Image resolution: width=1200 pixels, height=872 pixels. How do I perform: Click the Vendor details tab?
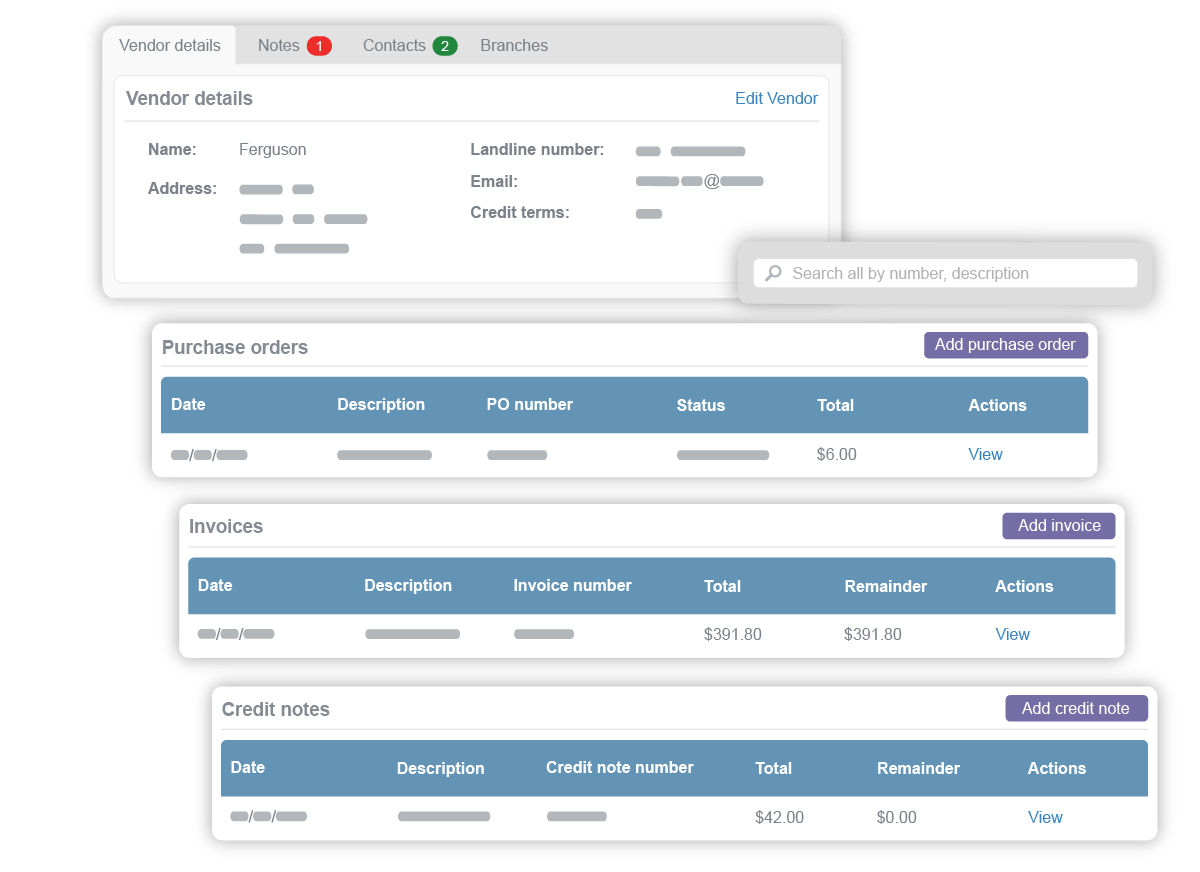(x=170, y=46)
